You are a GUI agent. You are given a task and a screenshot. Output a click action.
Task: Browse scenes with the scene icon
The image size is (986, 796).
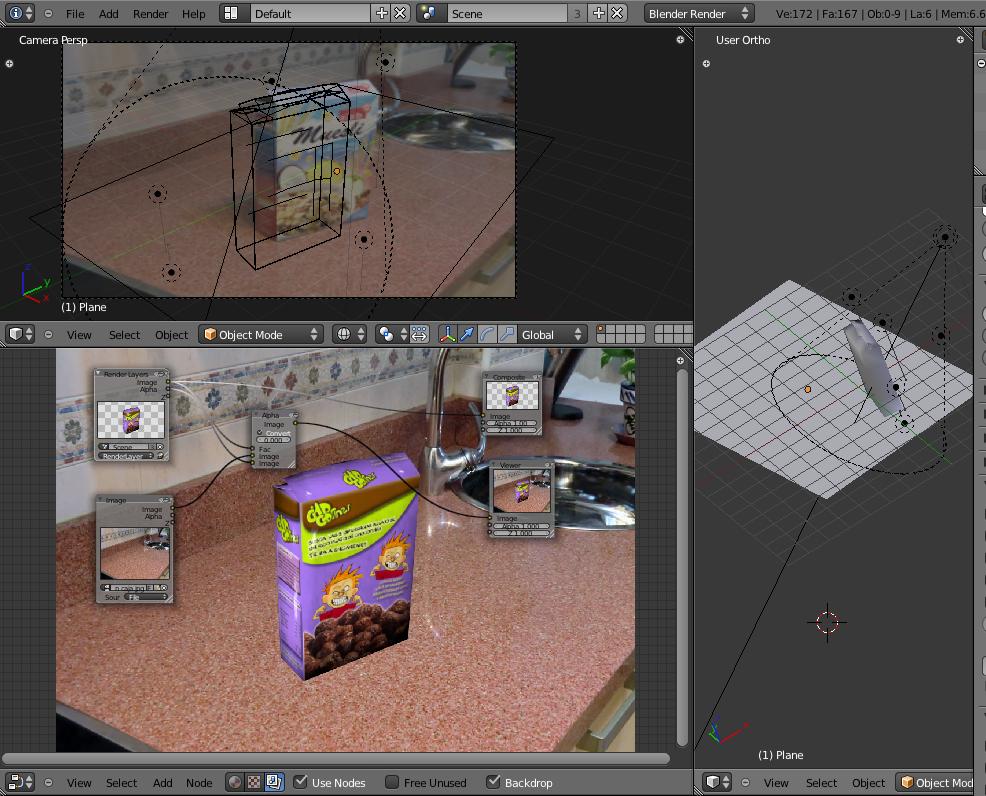429,13
